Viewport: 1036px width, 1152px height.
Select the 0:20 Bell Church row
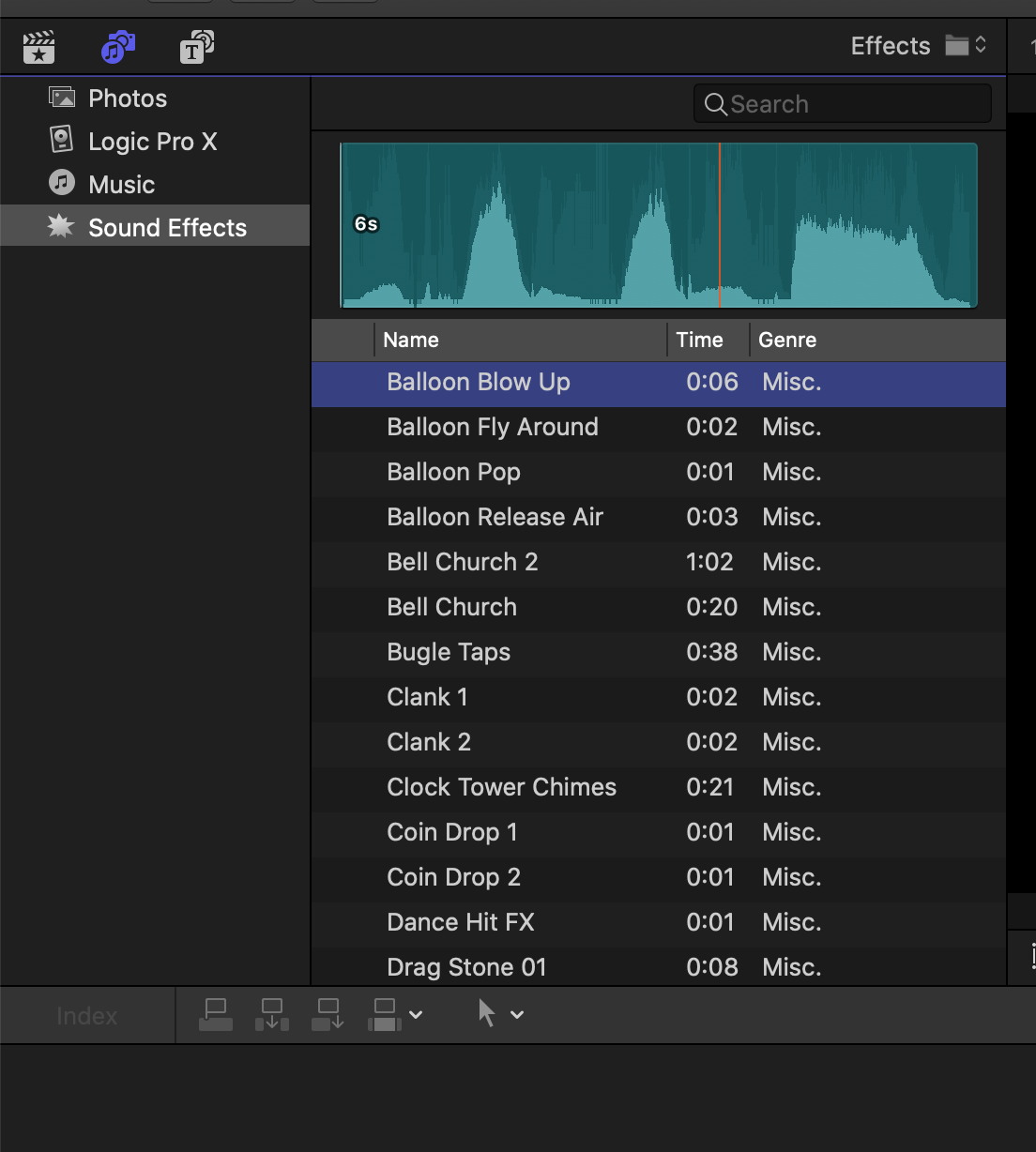(x=659, y=608)
